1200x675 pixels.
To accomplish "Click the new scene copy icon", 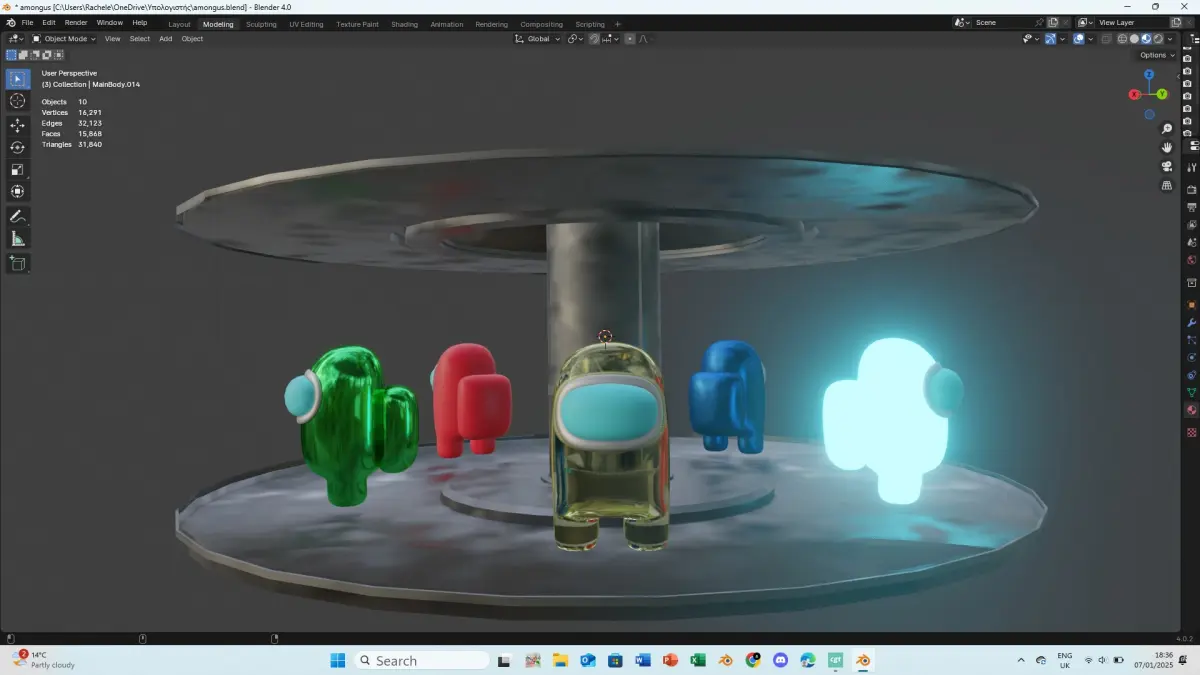I will pyautogui.click(x=1052, y=22).
